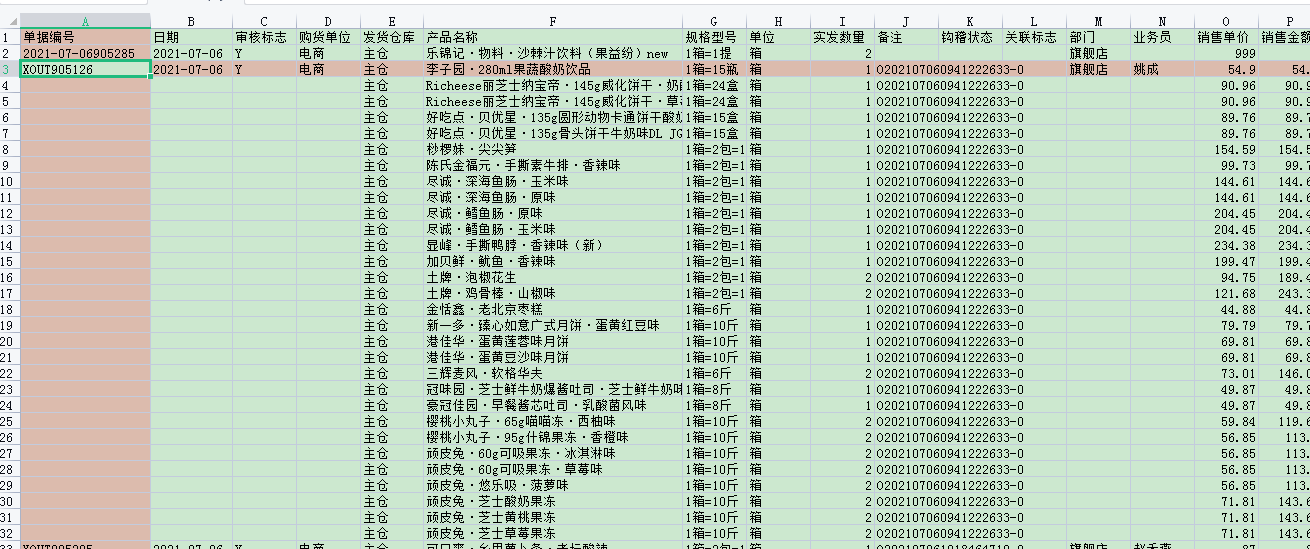Click 顽皮兔·芝士酸奶果冻 cell
This screenshot has height=549, width=1310.
(x=553, y=501)
